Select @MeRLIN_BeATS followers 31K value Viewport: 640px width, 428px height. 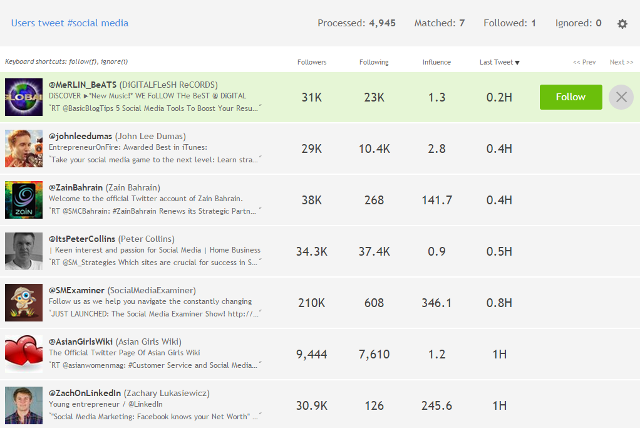(312, 97)
